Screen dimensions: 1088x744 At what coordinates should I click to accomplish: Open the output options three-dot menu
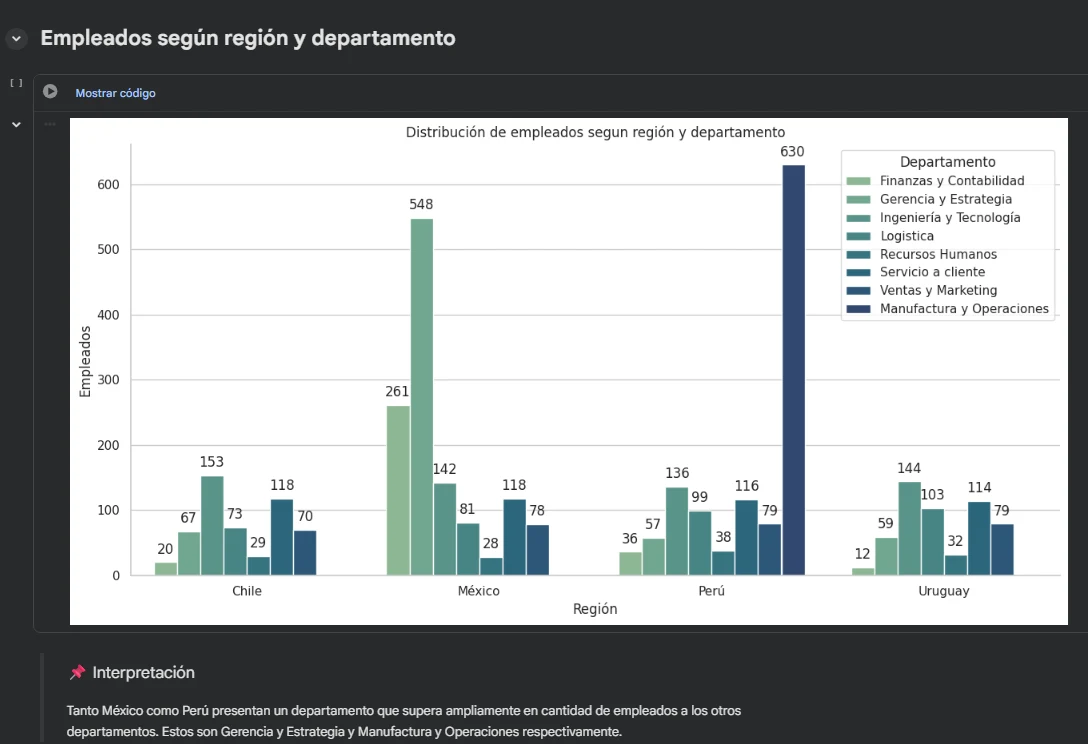coord(50,124)
